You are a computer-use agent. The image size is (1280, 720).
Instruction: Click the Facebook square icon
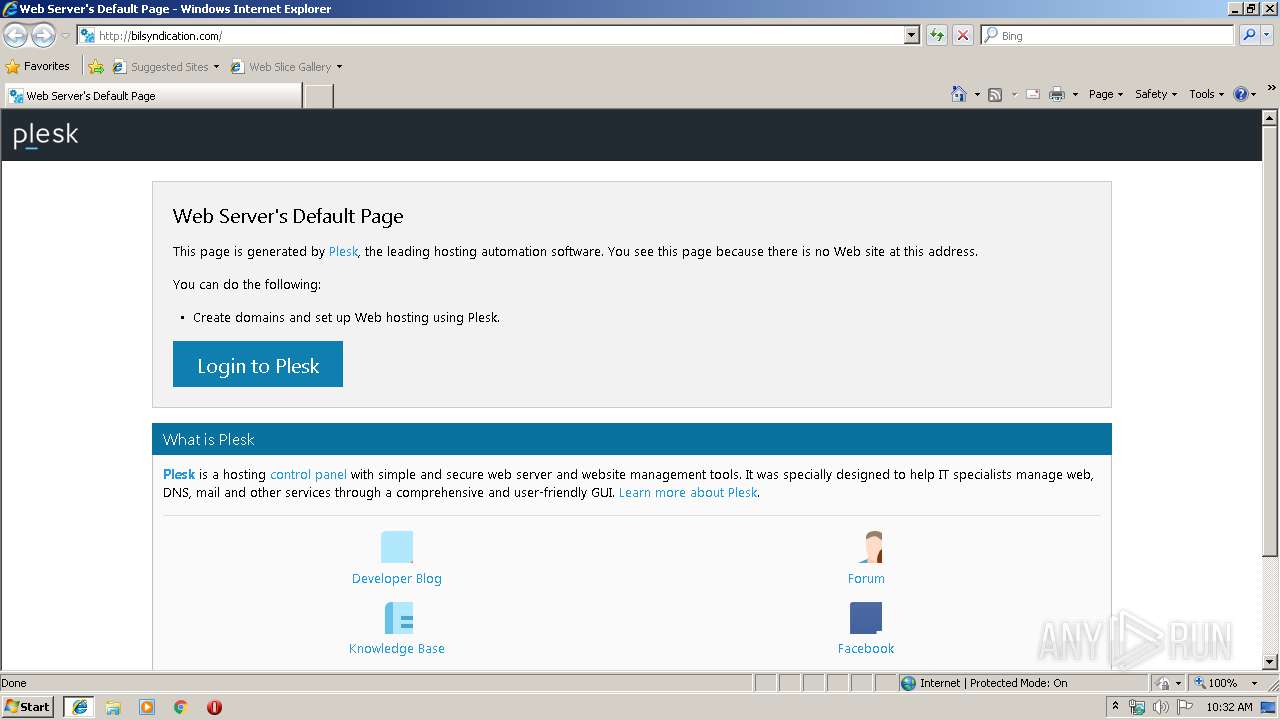click(866, 618)
